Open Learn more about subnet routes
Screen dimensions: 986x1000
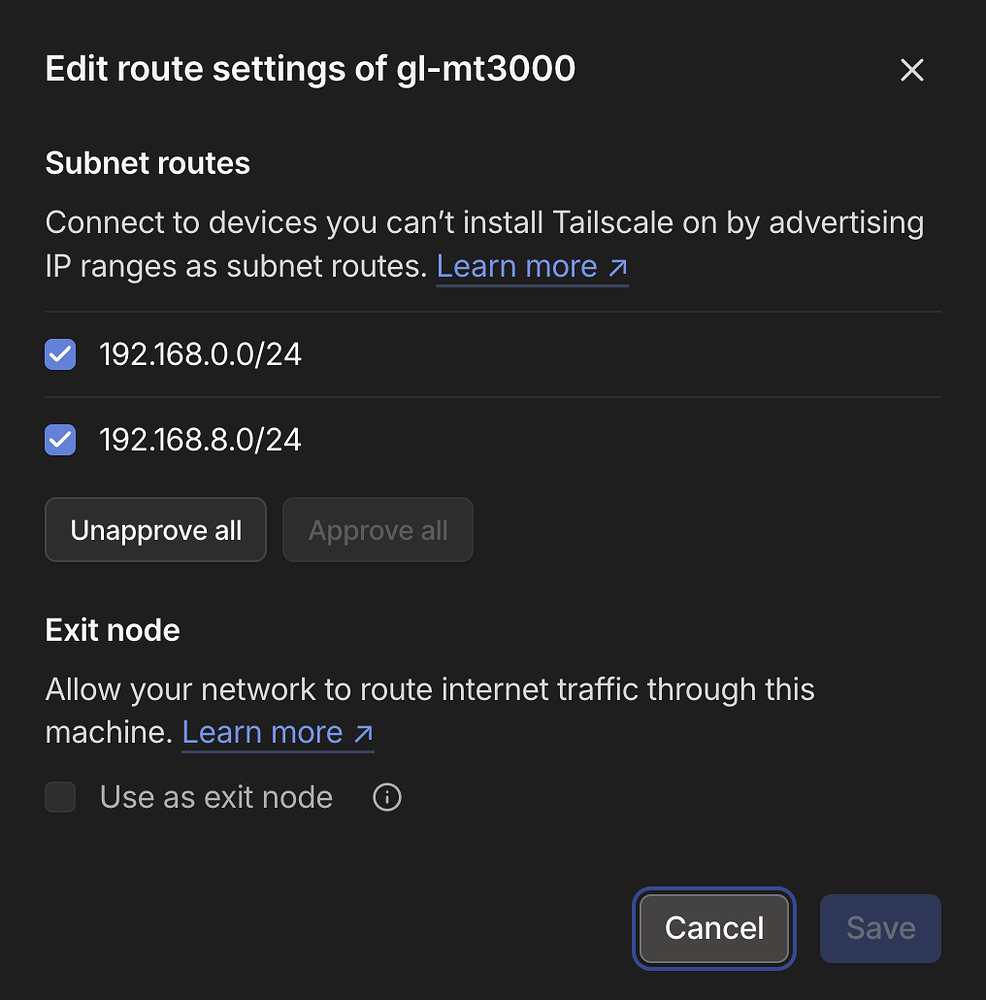point(515,266)
